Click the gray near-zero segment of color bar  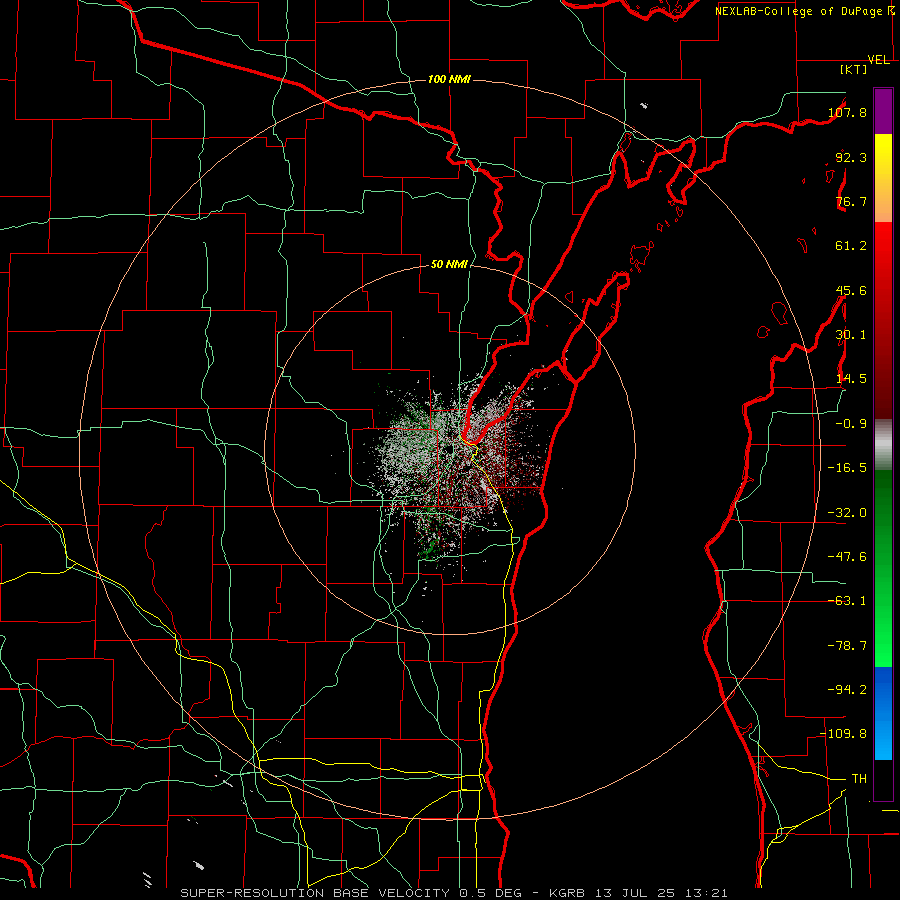pos(883,445)
